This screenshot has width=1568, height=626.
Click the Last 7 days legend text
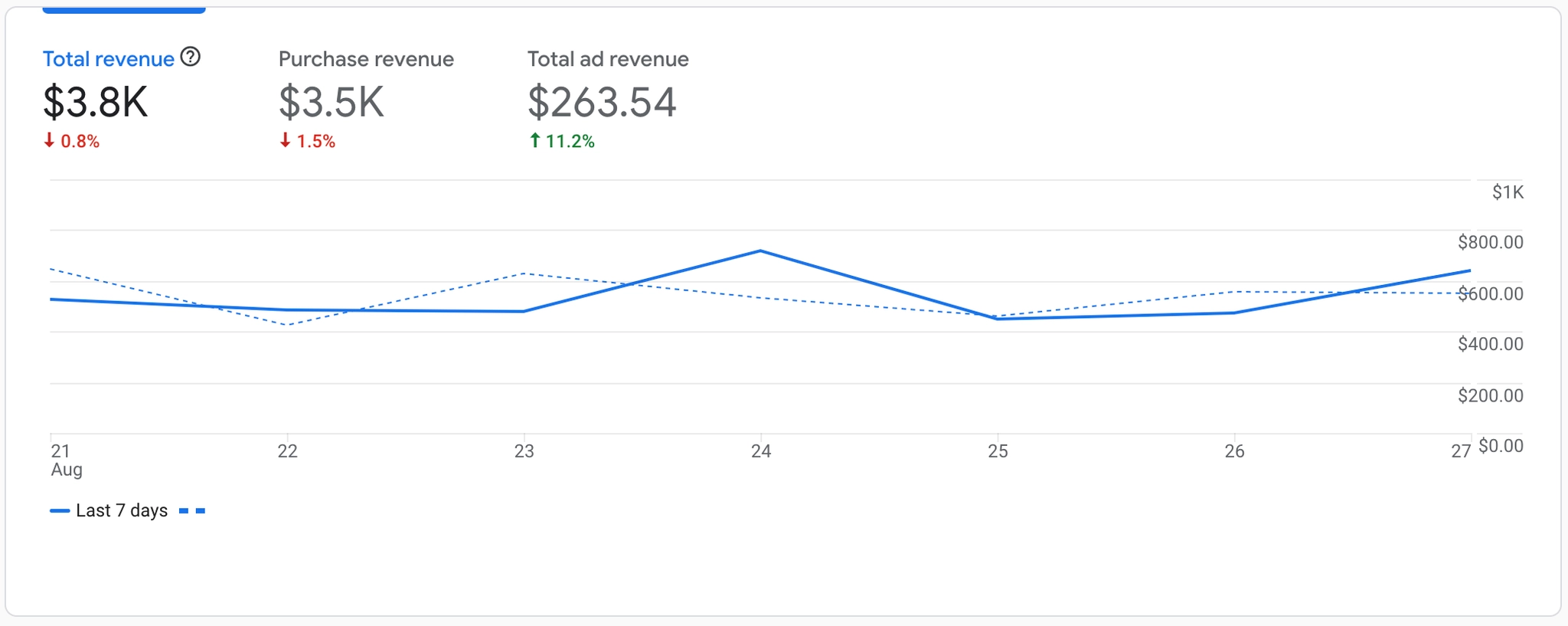[122, 511]
